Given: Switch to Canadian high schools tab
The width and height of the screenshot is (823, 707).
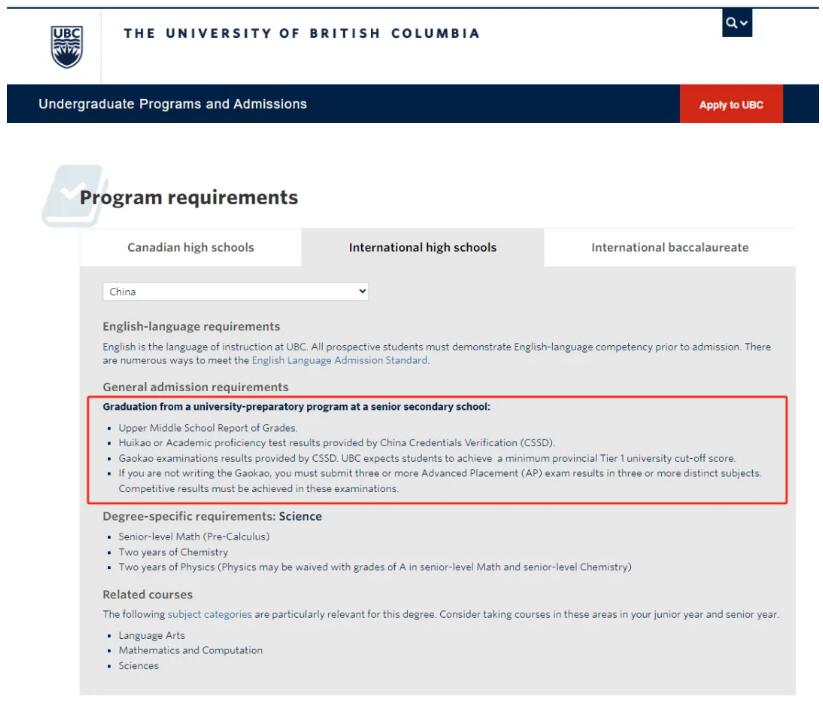Looking at the screenshot, I should click(191, 247).
